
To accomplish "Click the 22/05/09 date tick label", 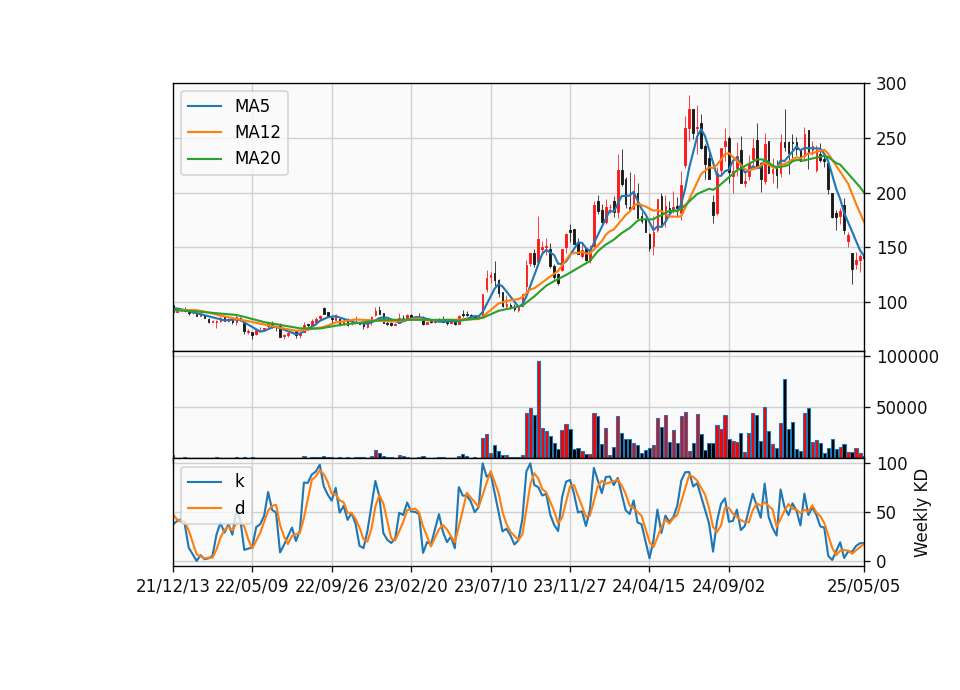I will pos(252,586).
